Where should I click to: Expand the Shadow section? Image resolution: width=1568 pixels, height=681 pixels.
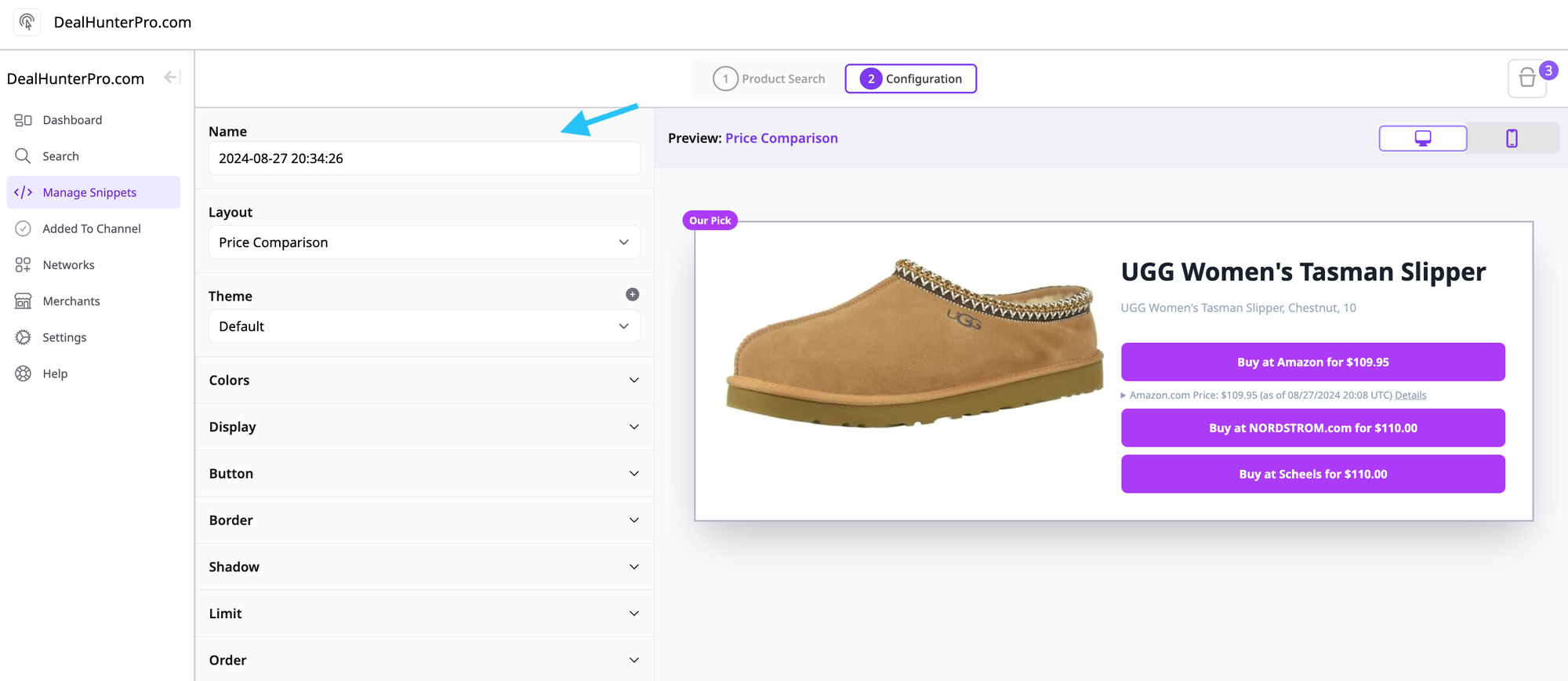424,566
